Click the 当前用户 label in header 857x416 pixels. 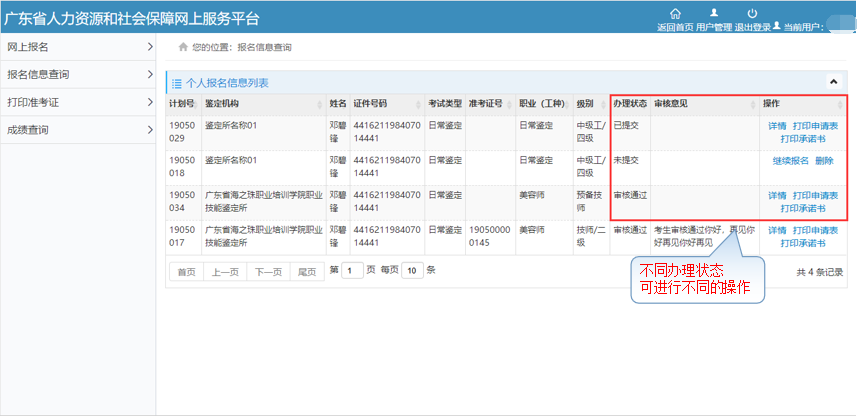[803, 27]
